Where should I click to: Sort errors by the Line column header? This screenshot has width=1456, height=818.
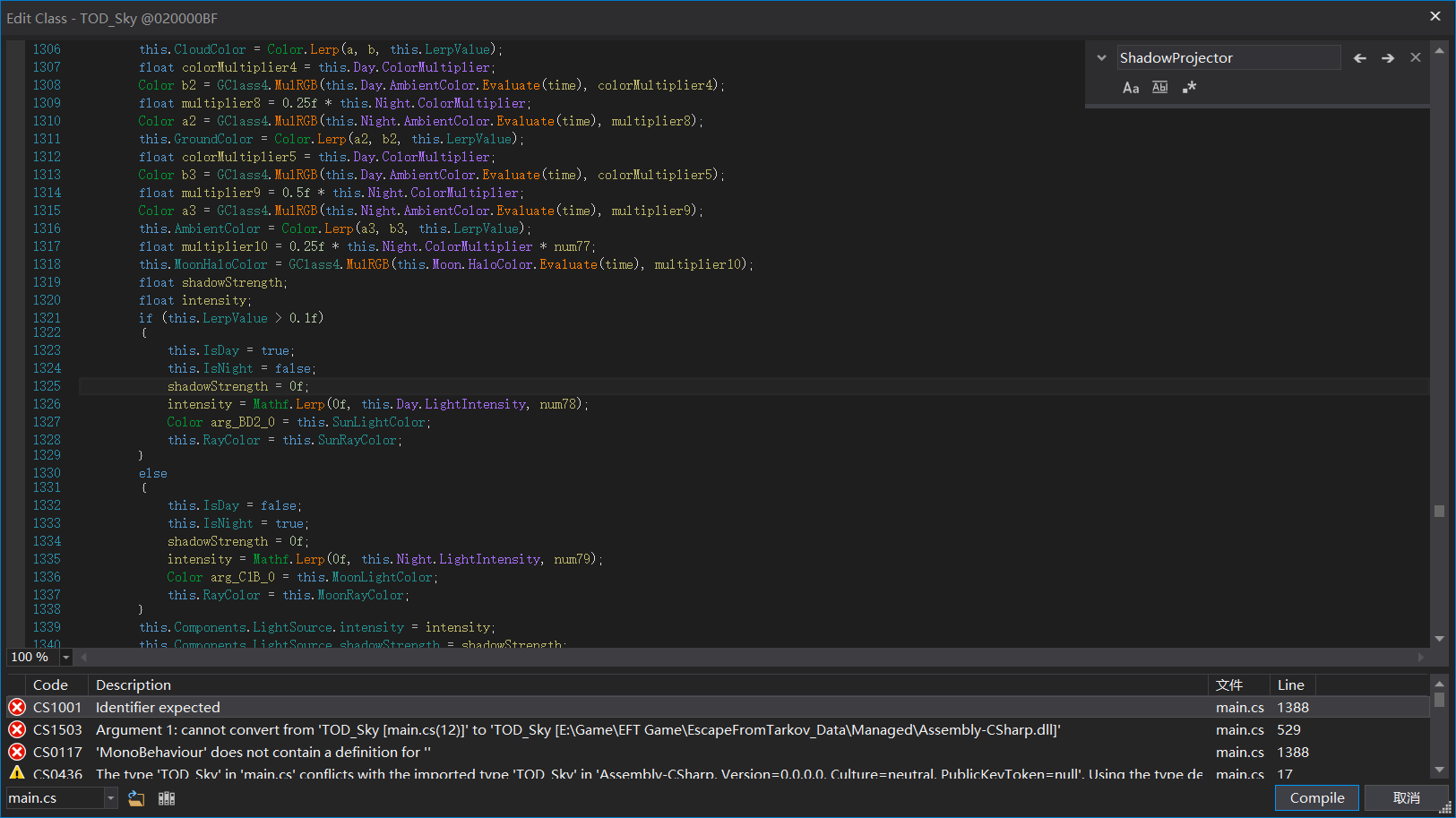click(1290, 685)
